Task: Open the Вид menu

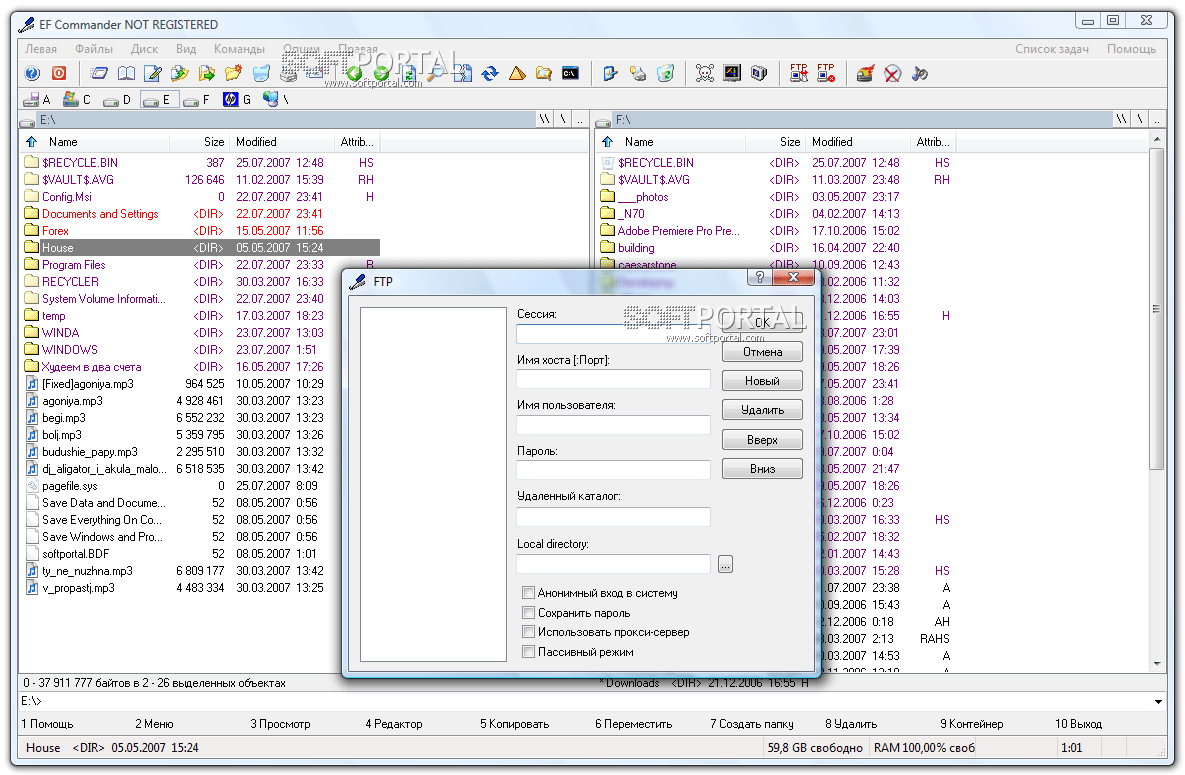Action: pyautogui.click(x=186, y=48)
